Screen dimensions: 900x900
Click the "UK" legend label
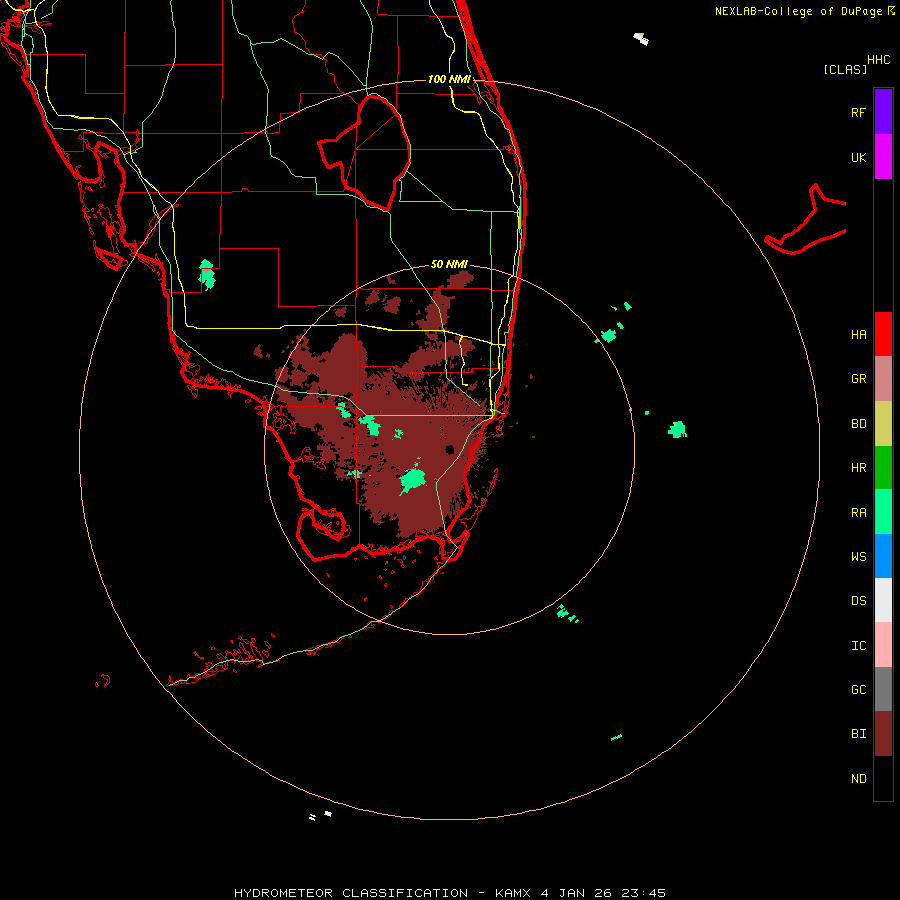[858, 157]
